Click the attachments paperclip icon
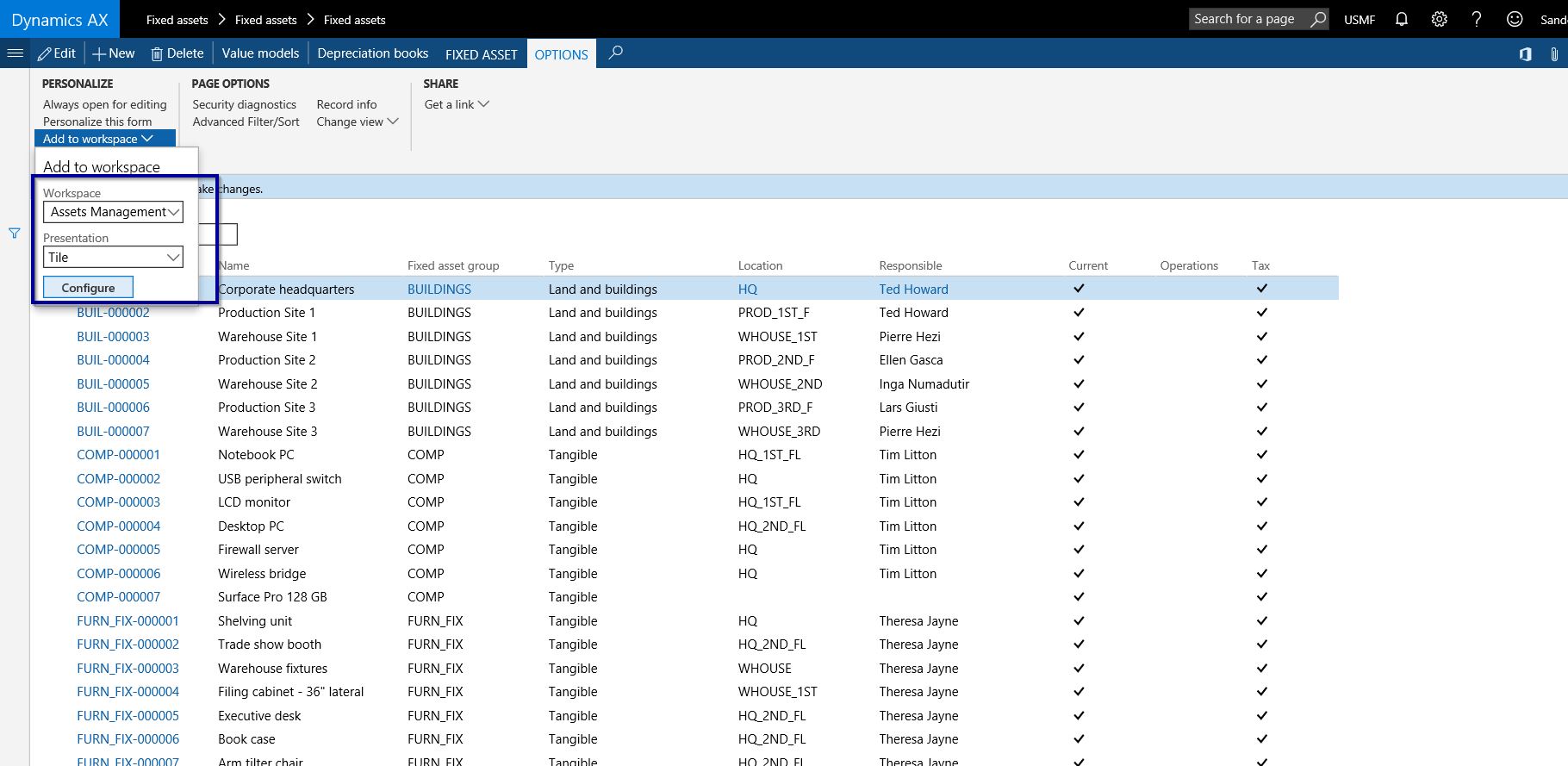This screenshot has width=1568, height=766. (x=1554, y=54)
